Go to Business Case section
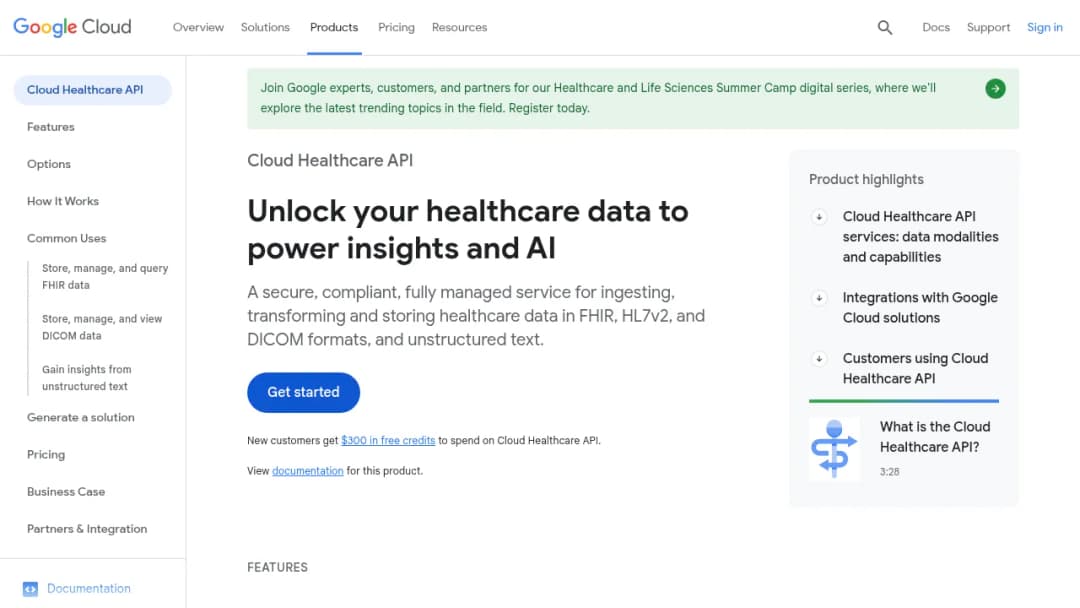The width and height of the screenshot is (1080, 608). coord(65,492)
